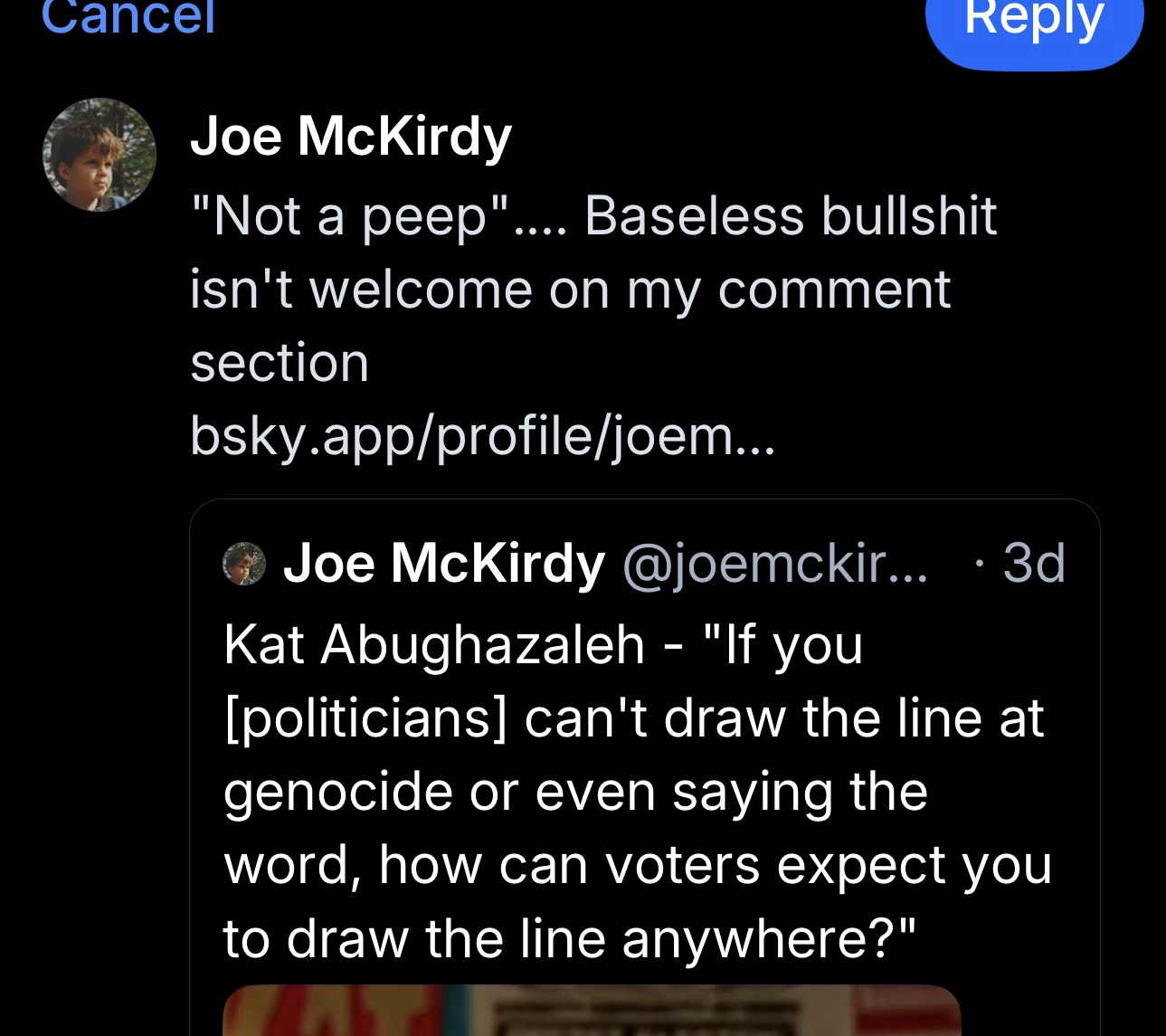The height and width of the screenshot is (1036, 1166).
Task: Open the bsky.app/profile/joem... link
Action: pyautogui.click(x=482, y=436)
